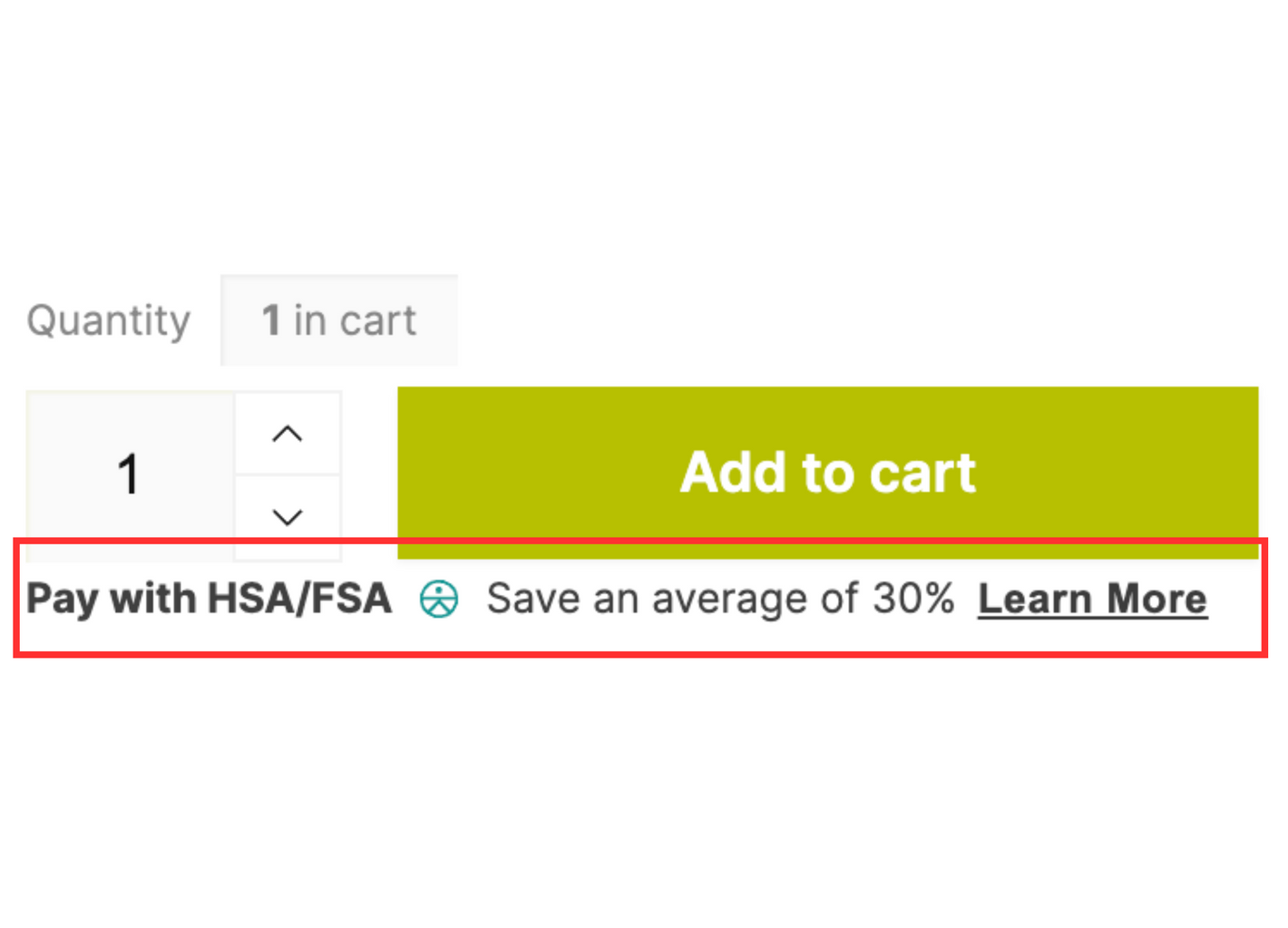Viewport: 1288px width, 928px height.
Task: Click the "1 in cart" badge
Action: tap(339, 320)
